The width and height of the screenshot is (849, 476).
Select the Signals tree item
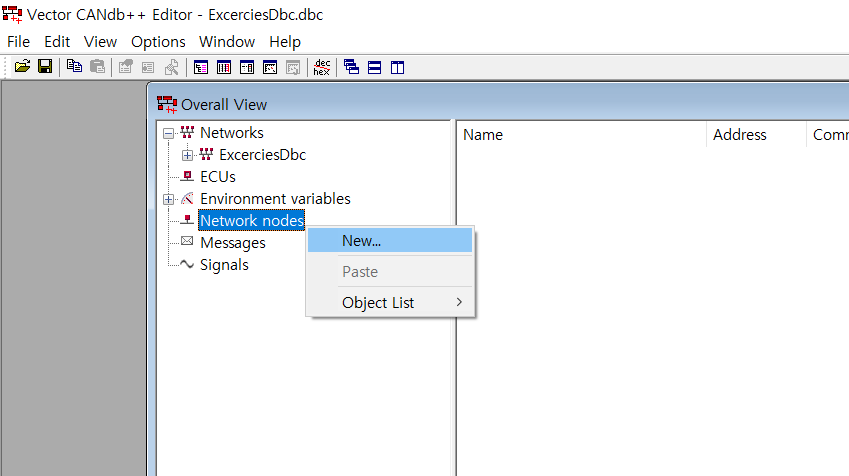point(224,265)
